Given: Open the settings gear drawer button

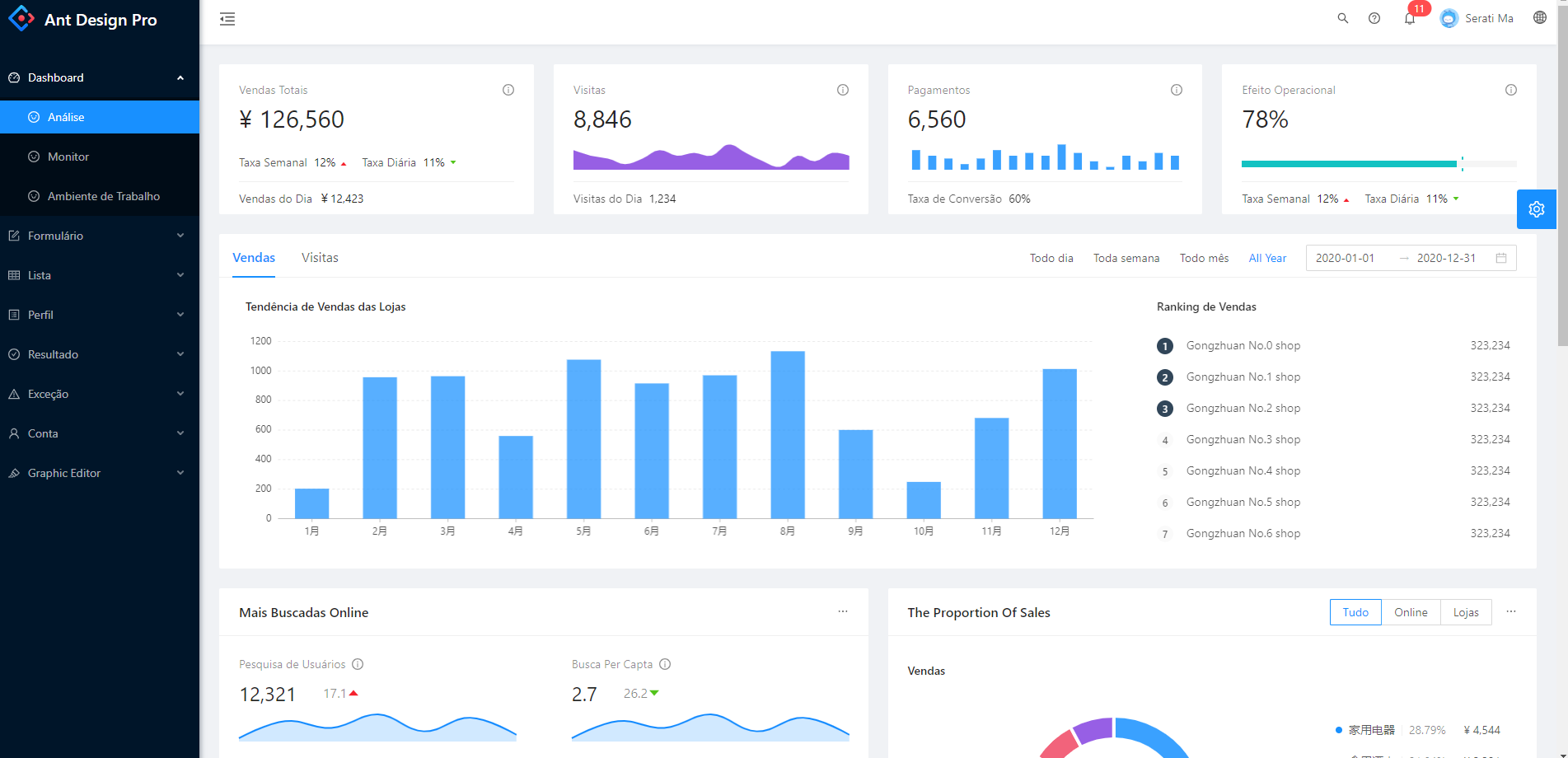Looking at the screenshot, I should coord(1537,209).
